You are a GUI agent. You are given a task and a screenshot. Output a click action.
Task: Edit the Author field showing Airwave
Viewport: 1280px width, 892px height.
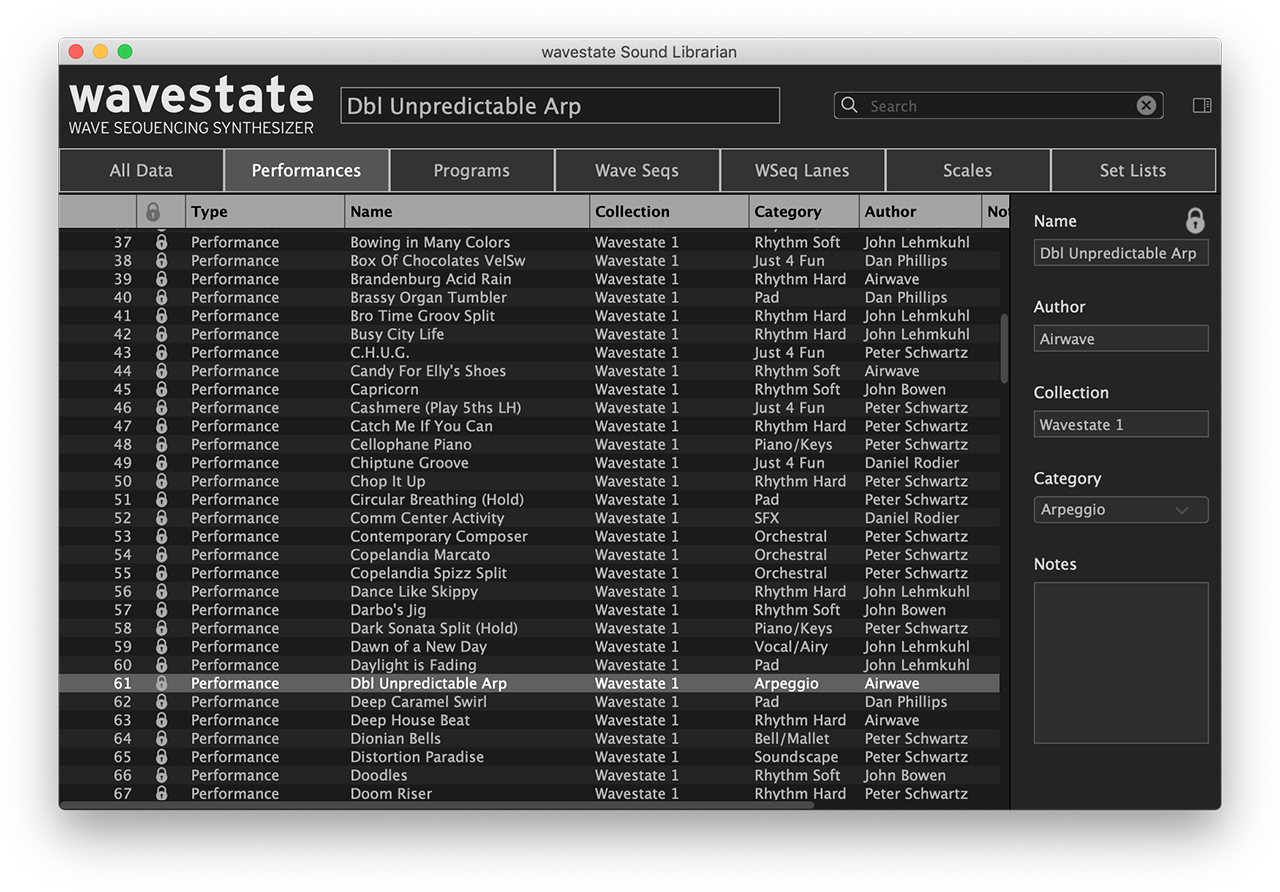[x=1121, y=339]
